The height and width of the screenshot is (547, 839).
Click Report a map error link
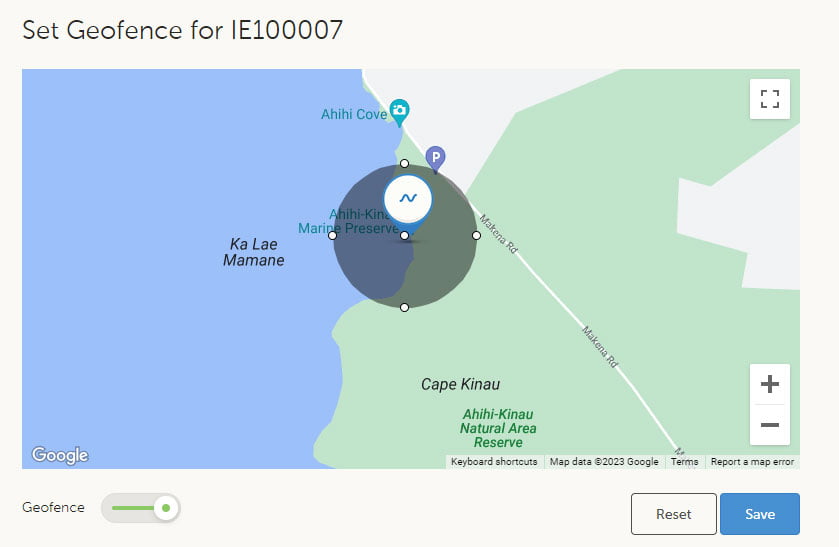point(752,462)
